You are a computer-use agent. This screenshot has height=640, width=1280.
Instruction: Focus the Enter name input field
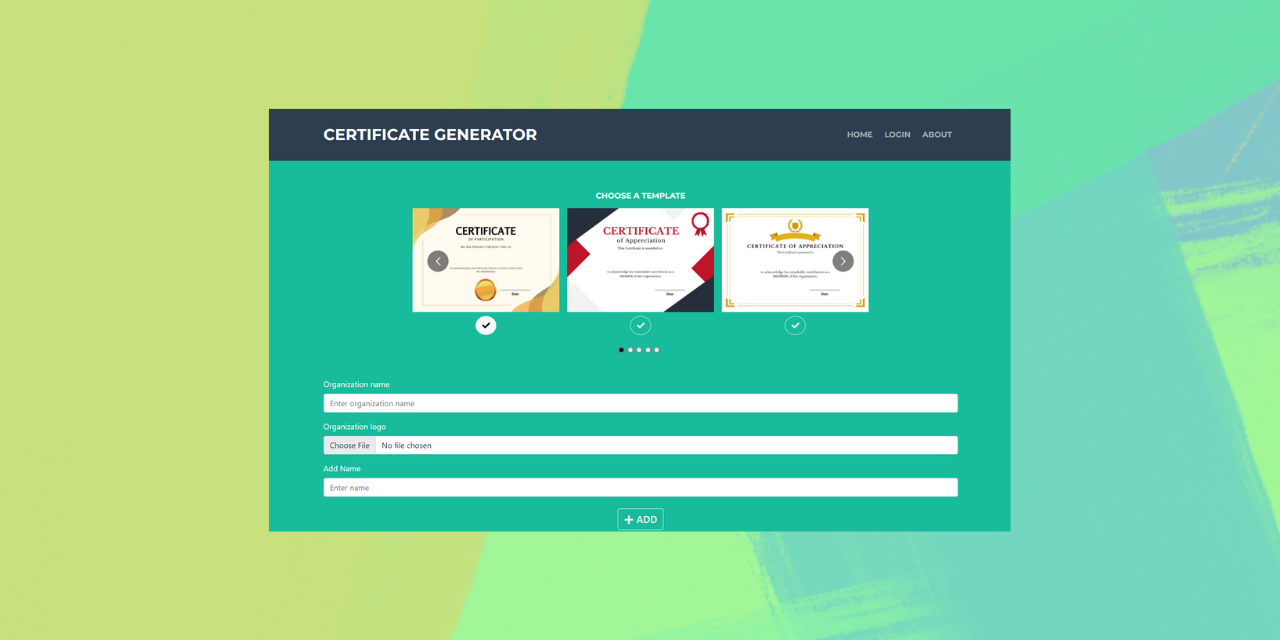[x=640, y=487]
